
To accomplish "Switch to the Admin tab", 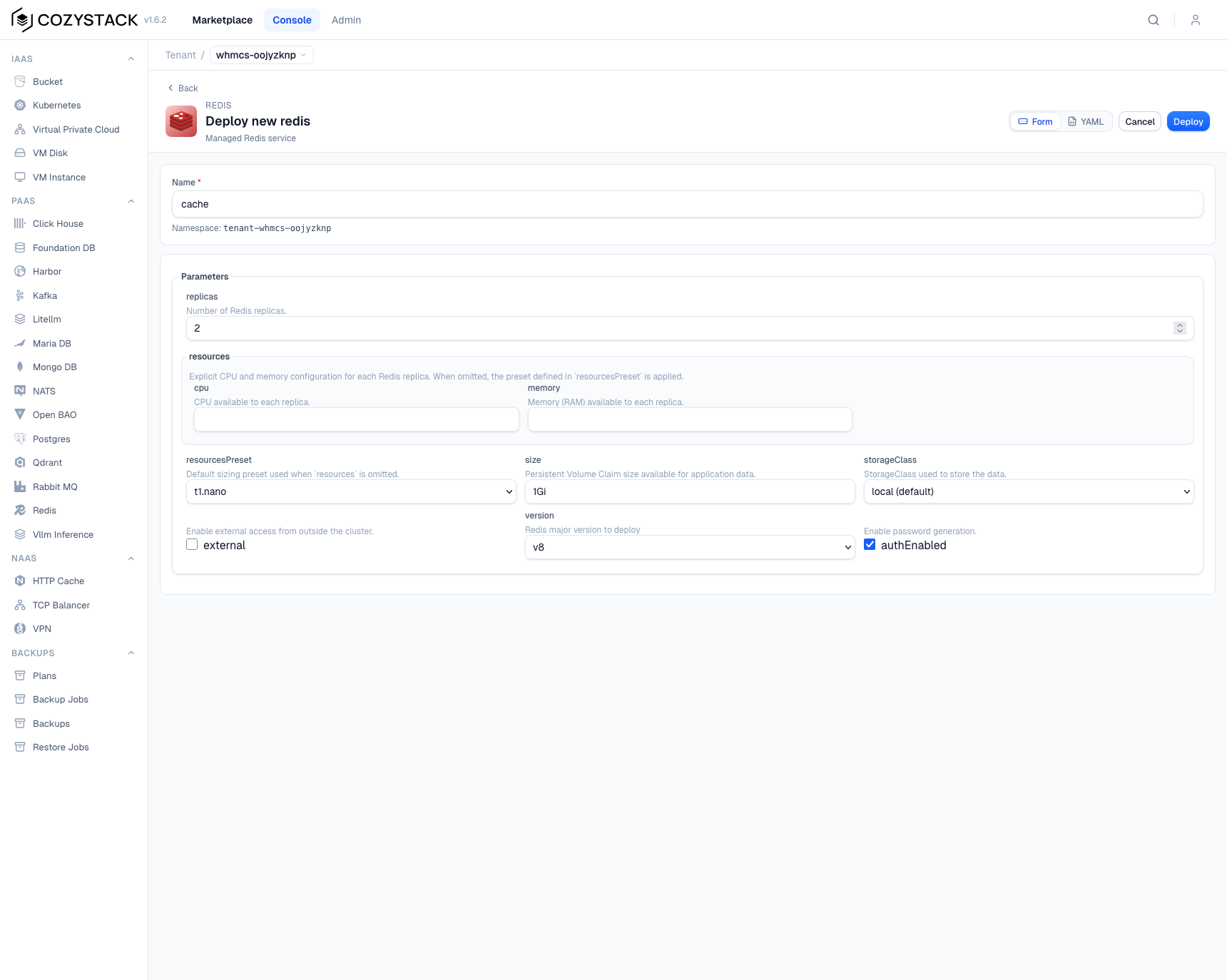I will pyautogui.click(x=346, y=20).
